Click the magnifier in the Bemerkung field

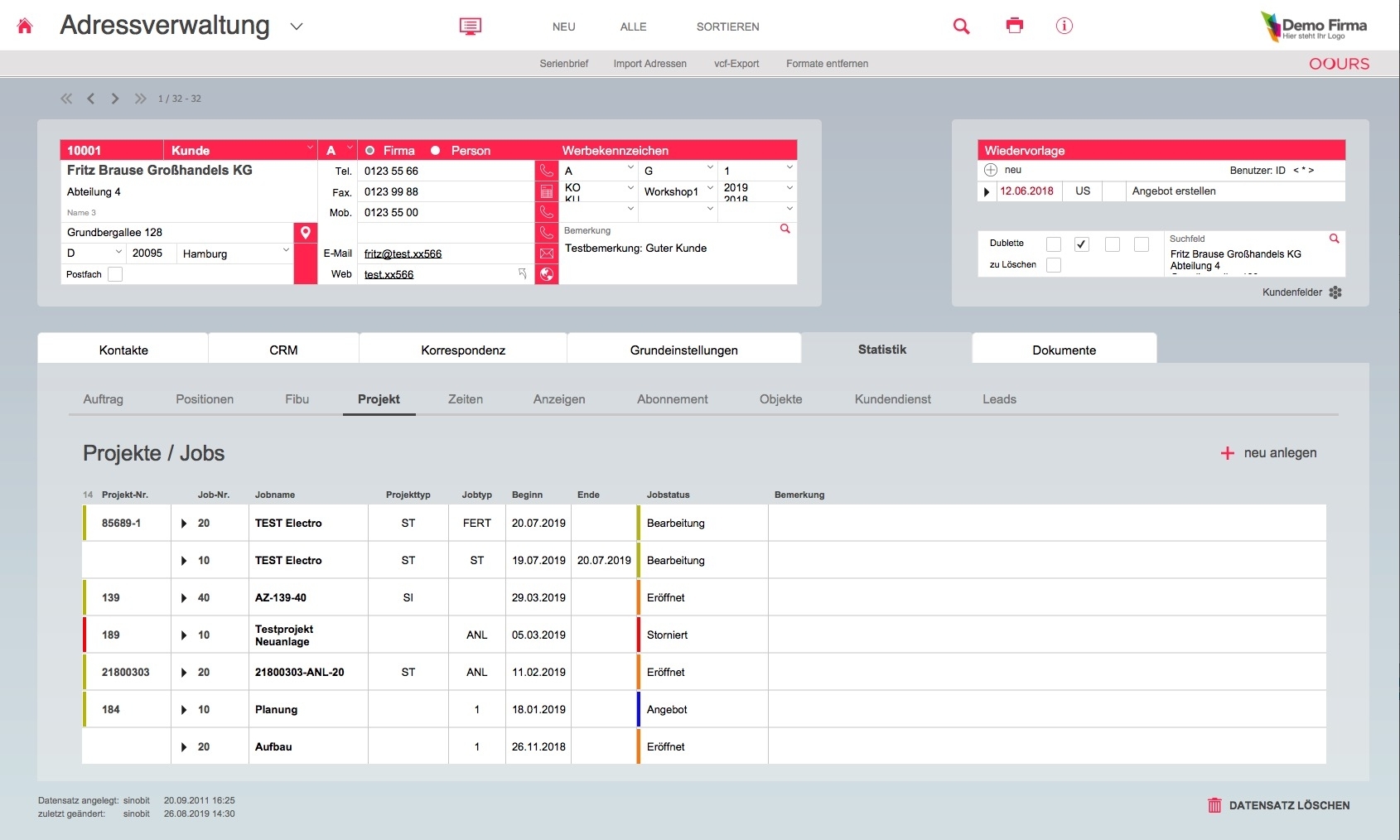click(x=785, y=229)
